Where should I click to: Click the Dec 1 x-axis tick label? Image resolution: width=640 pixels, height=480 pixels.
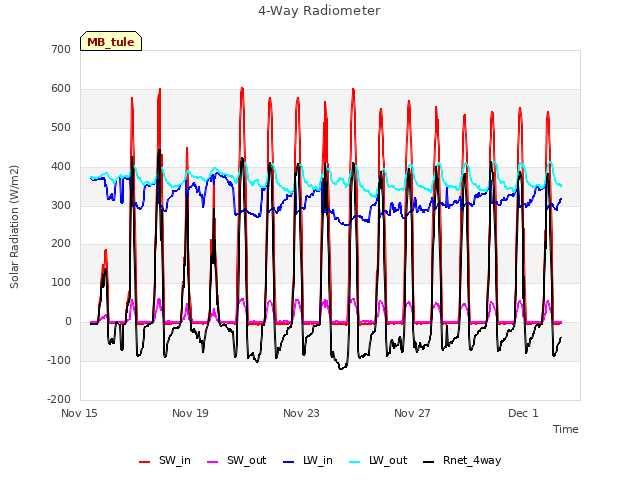pos(523,413)
